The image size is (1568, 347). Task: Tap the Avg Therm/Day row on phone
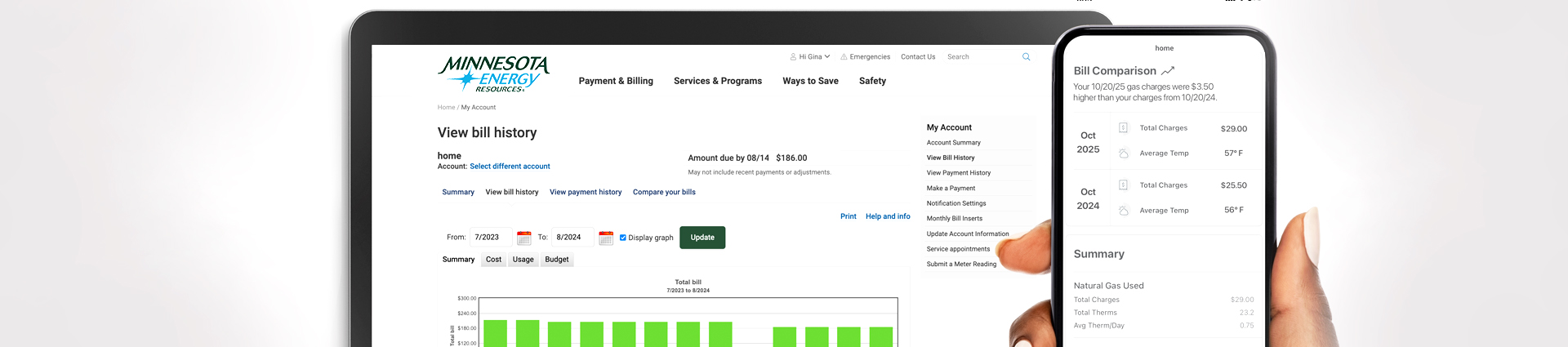(1163, 326)
